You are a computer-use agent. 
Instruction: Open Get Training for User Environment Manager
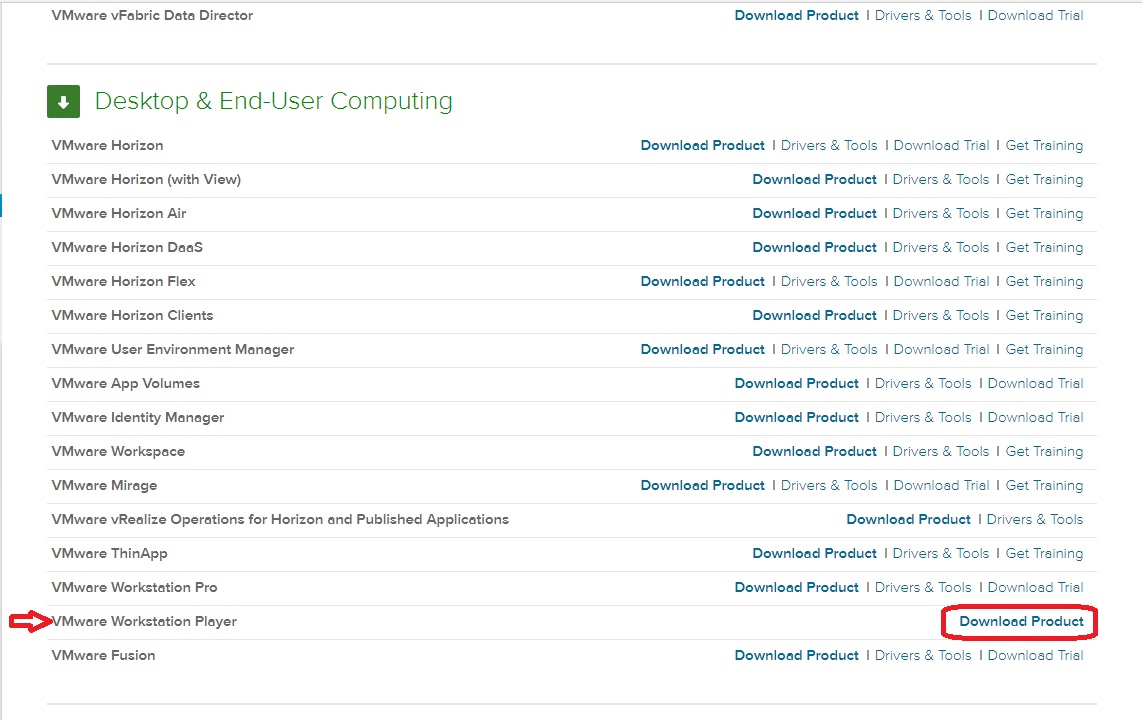coord(1044,349)
